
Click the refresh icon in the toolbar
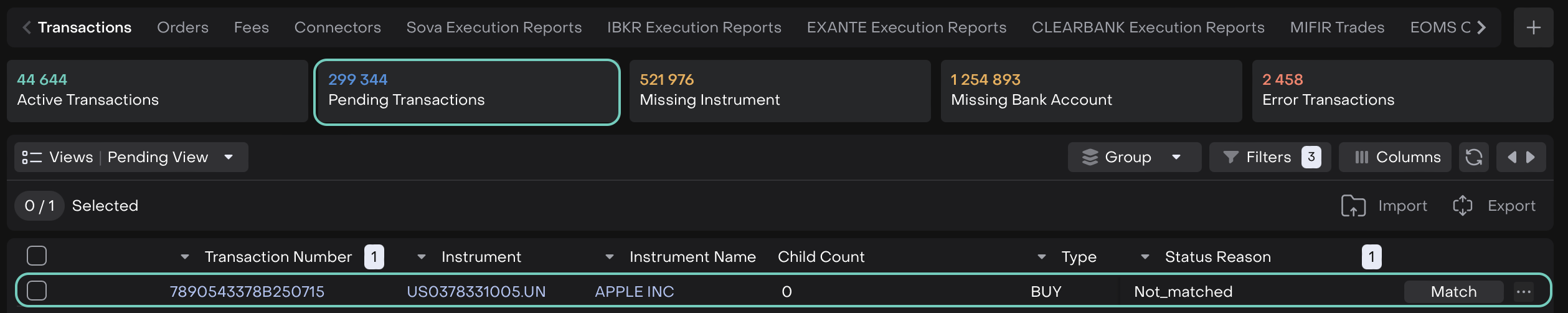pyautogui.click(x=1473, y=157)
